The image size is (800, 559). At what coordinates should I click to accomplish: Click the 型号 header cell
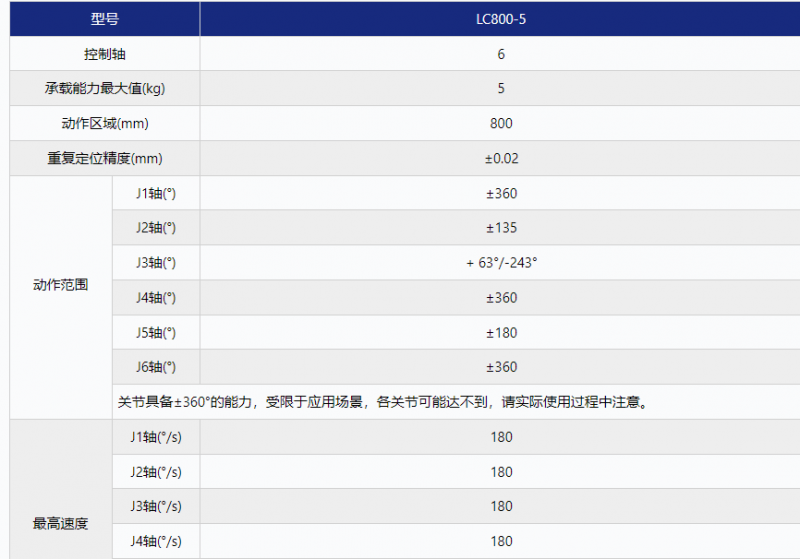pos(105,19)
